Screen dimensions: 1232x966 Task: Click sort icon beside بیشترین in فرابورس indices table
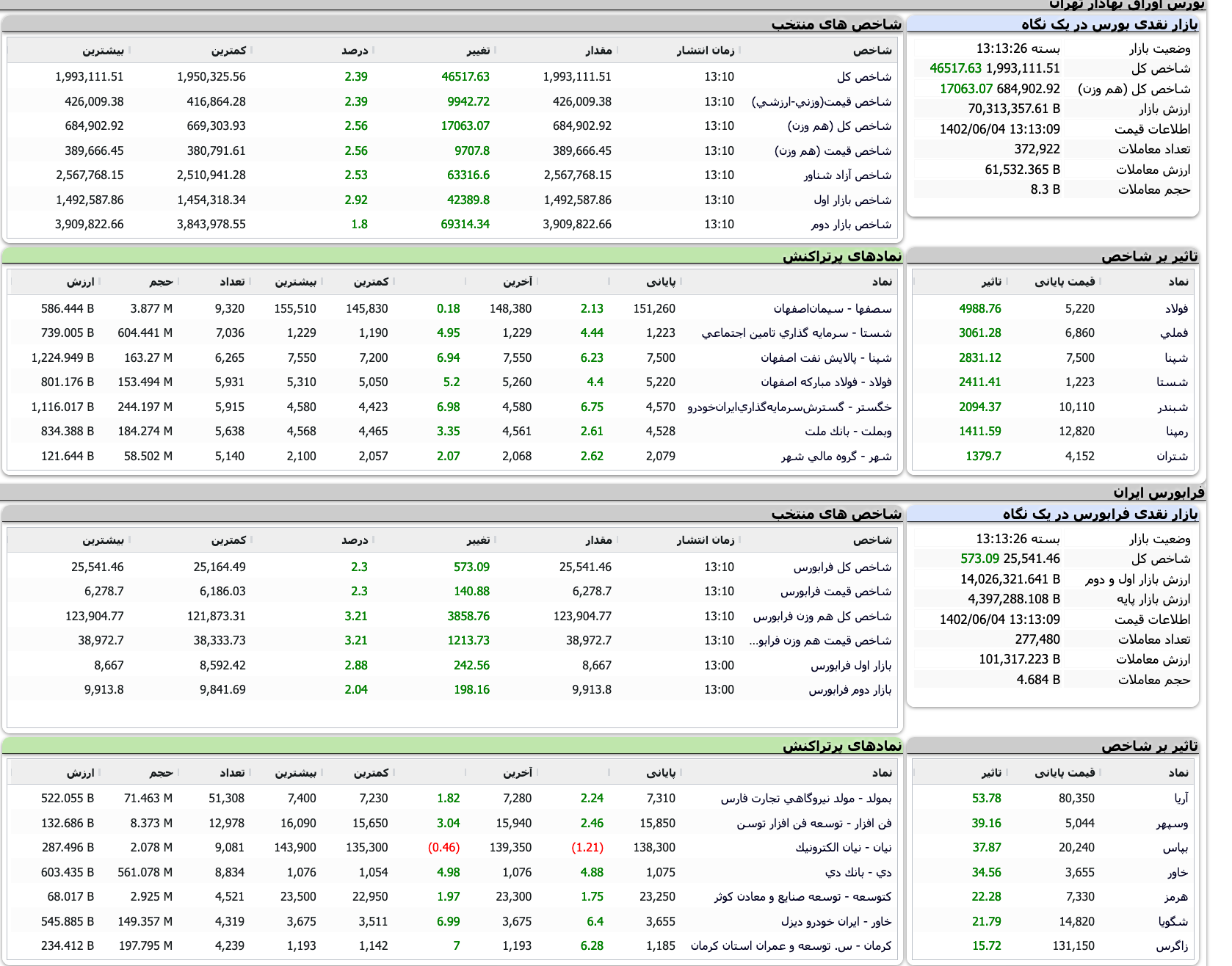point(130,540)
